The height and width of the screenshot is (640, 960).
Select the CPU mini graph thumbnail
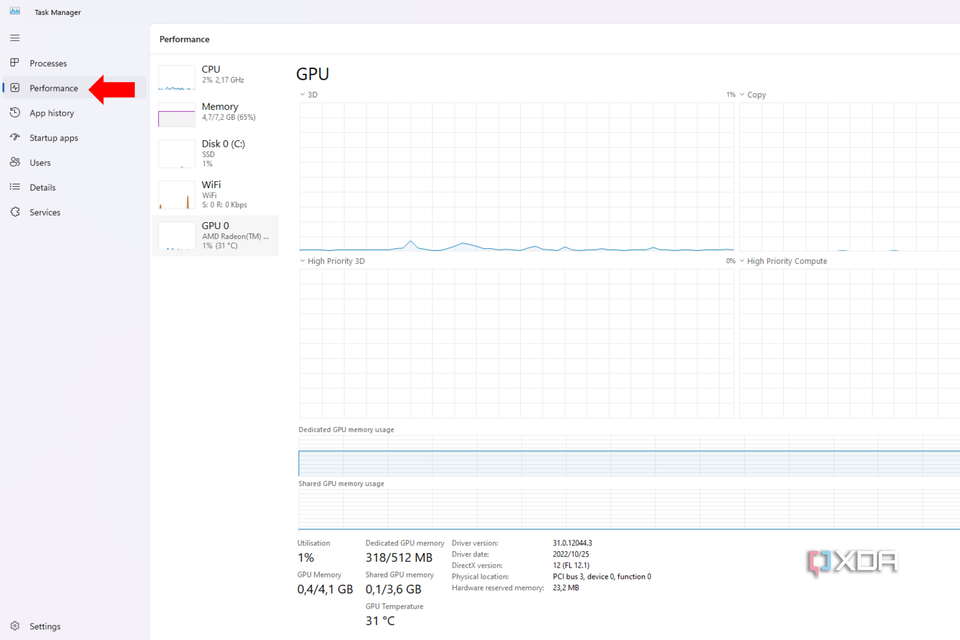pos(176,78)
